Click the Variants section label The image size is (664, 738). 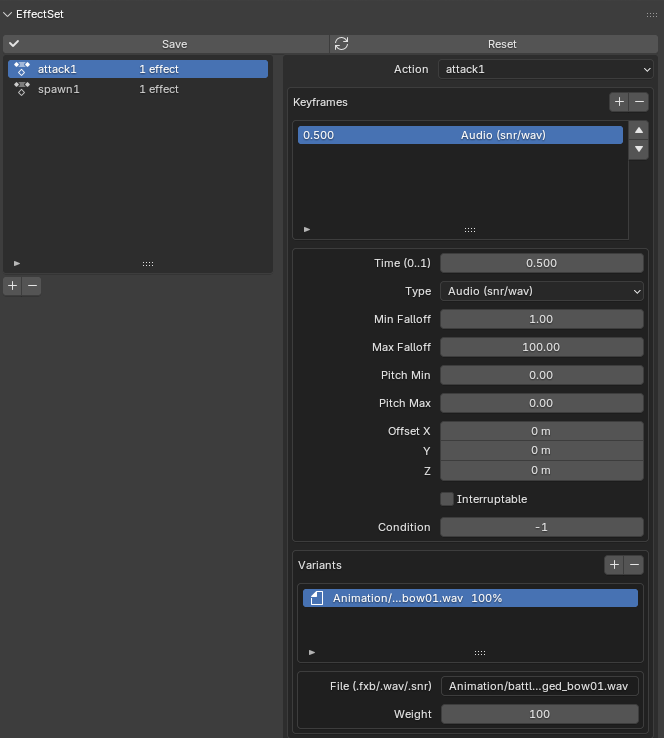coord(320,565)
